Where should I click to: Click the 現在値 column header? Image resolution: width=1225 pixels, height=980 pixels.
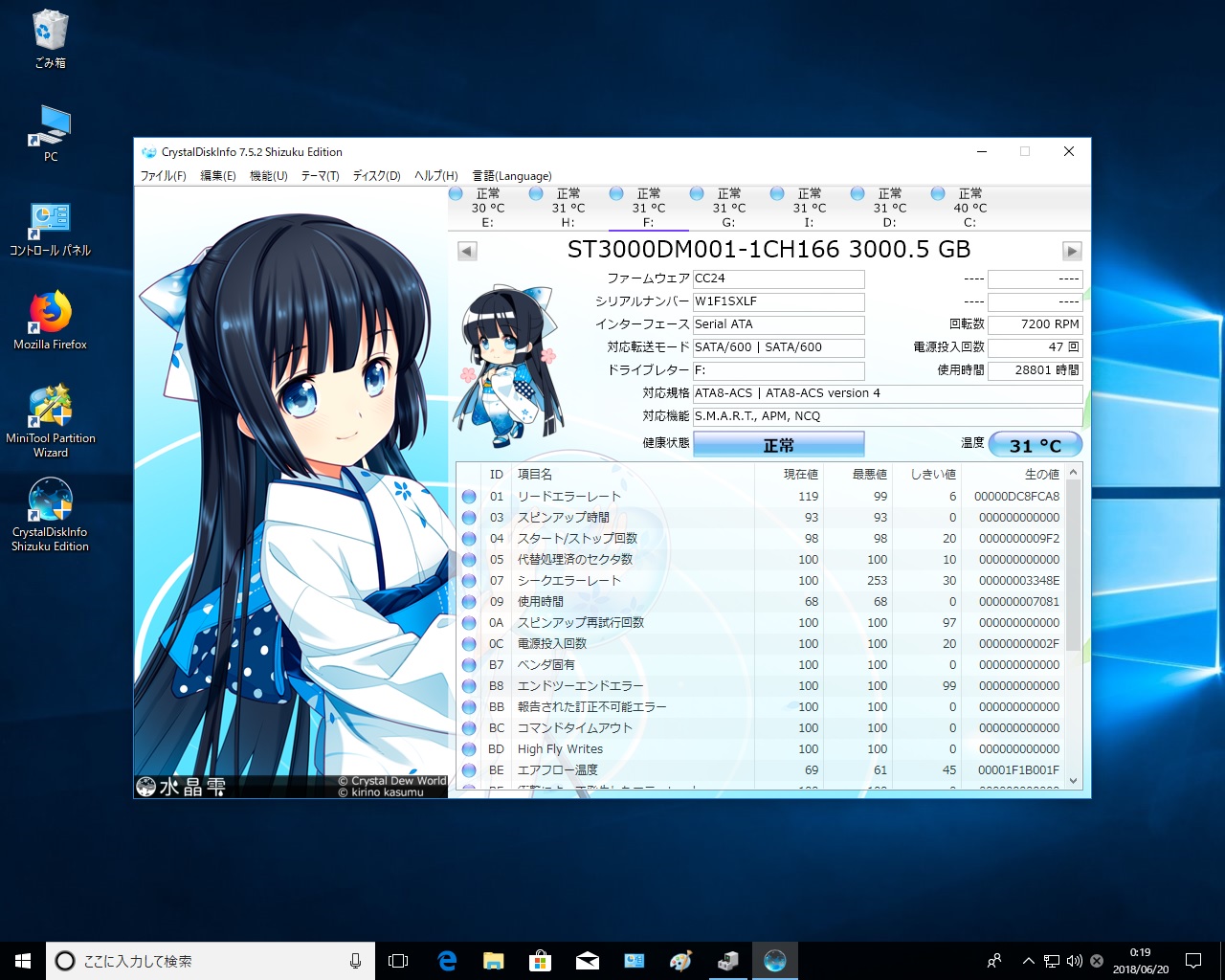coord(790,475)
